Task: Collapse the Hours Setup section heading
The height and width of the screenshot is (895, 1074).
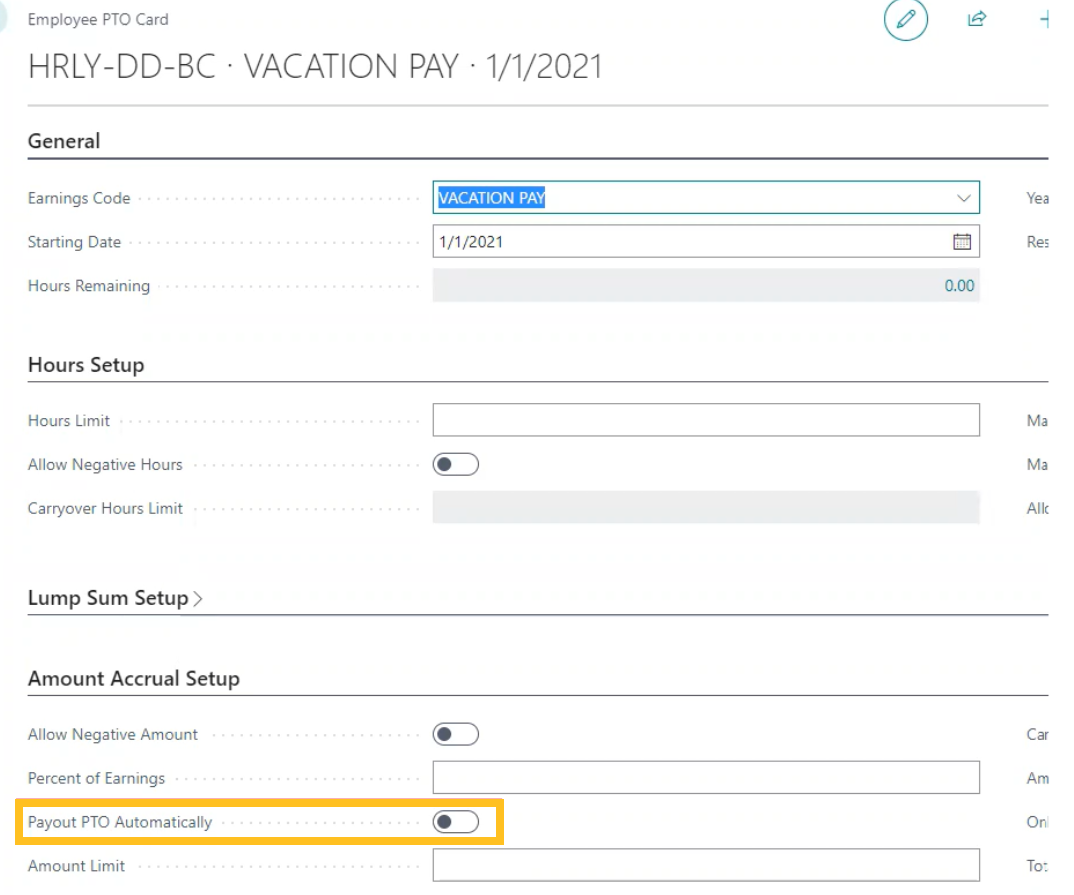Action: pyautogui.click(x=86, y=365)
